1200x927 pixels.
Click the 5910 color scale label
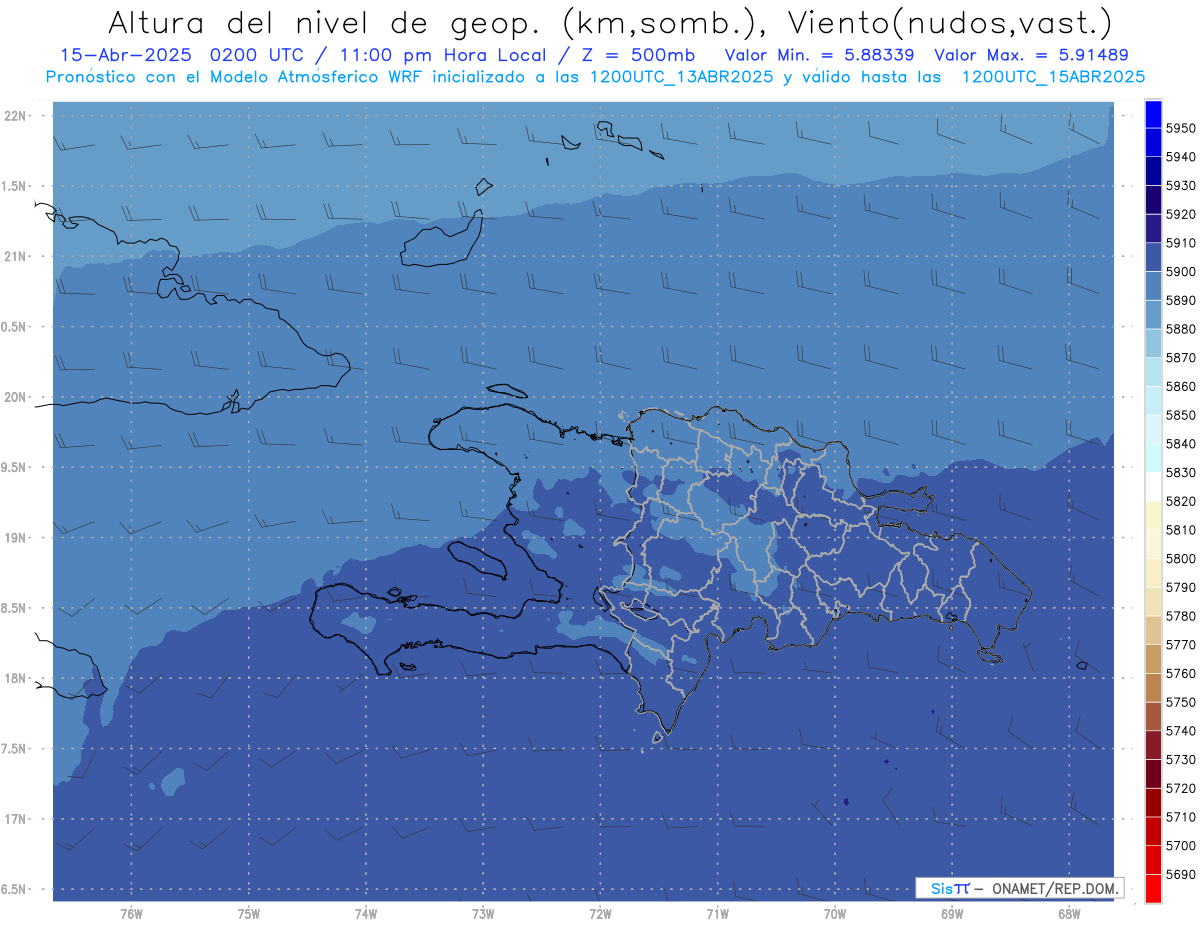(x=1181, y=243)
